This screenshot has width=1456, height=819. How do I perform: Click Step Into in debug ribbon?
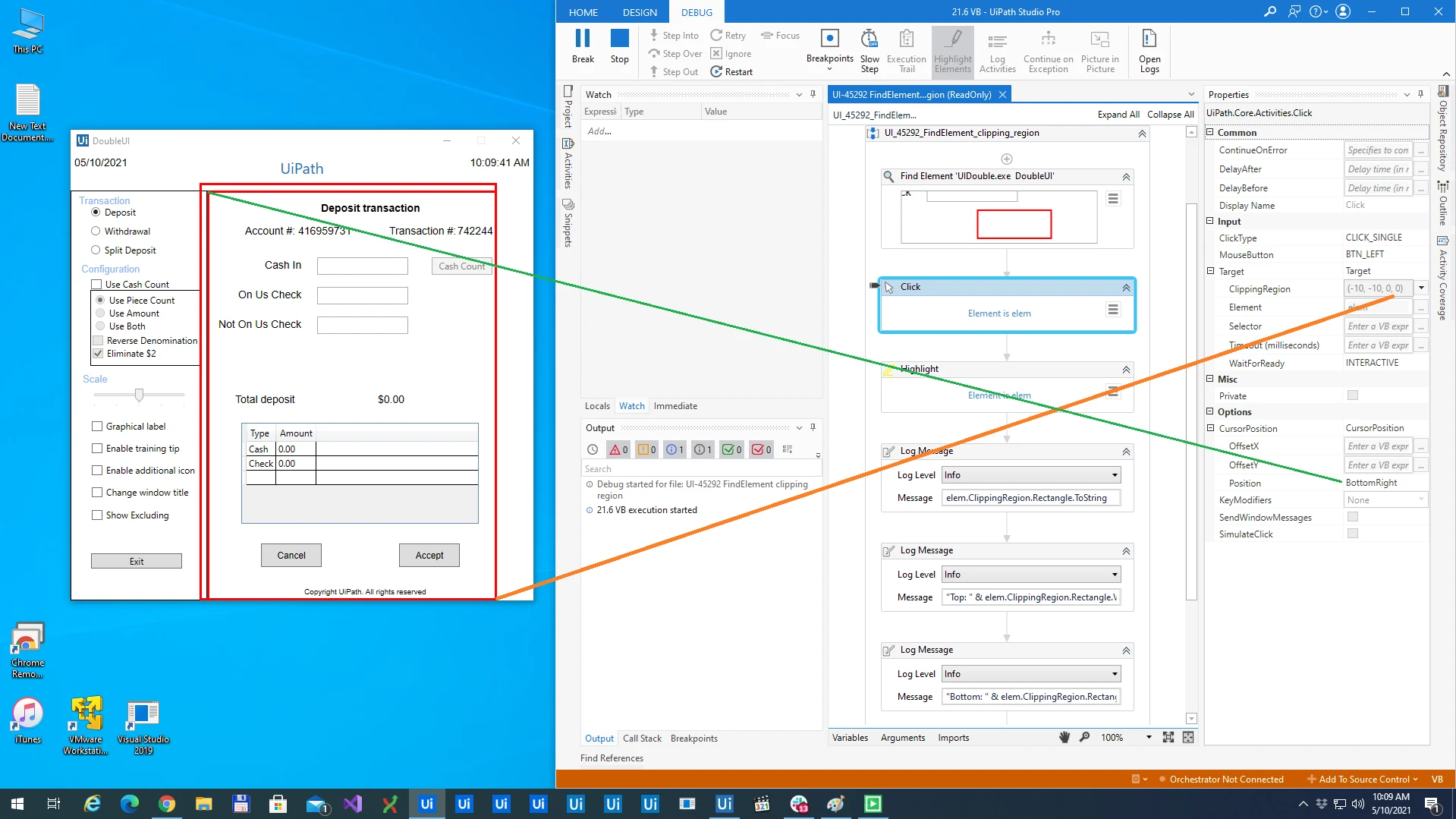click(x=674, y=35)
